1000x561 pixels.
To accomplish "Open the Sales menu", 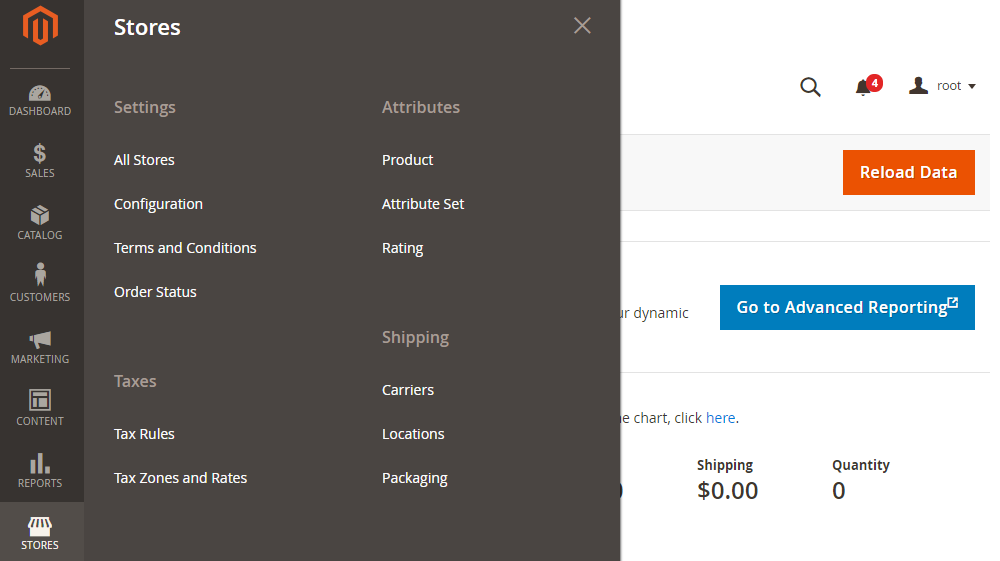I will pos(40,161).
